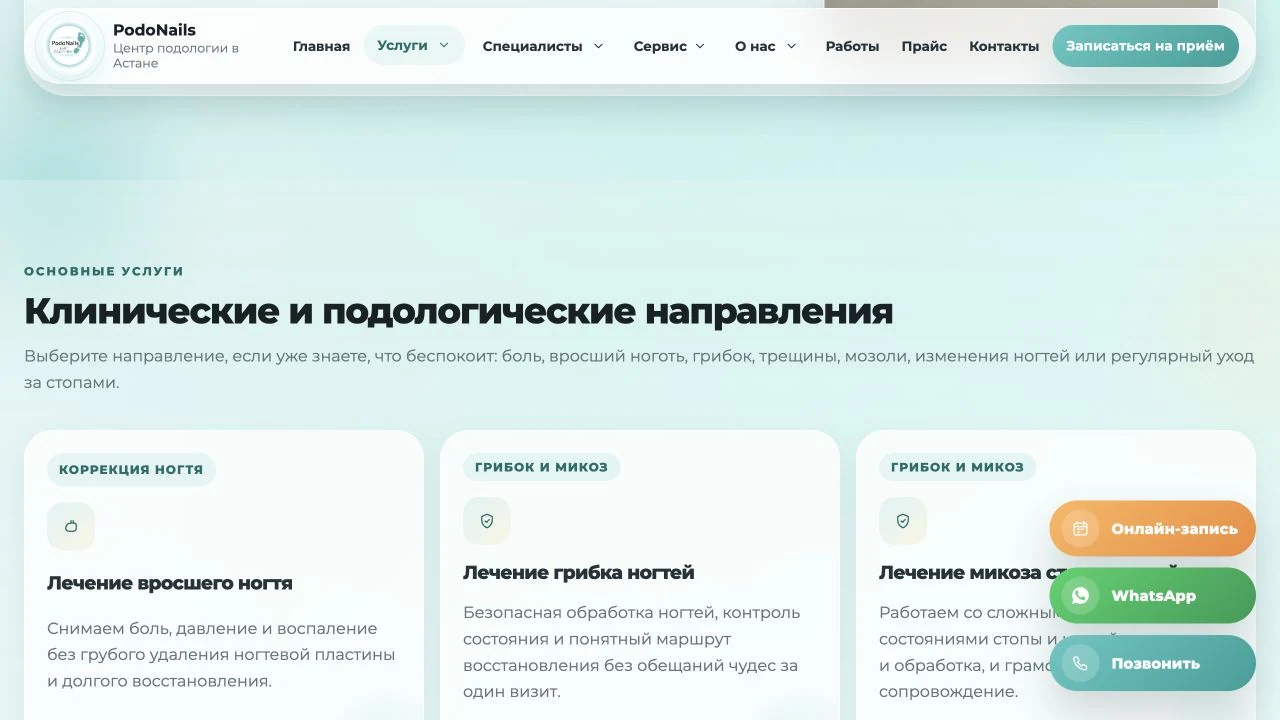
Task: Click the Позвонить floating button
Action: (x=1152, y=663)
